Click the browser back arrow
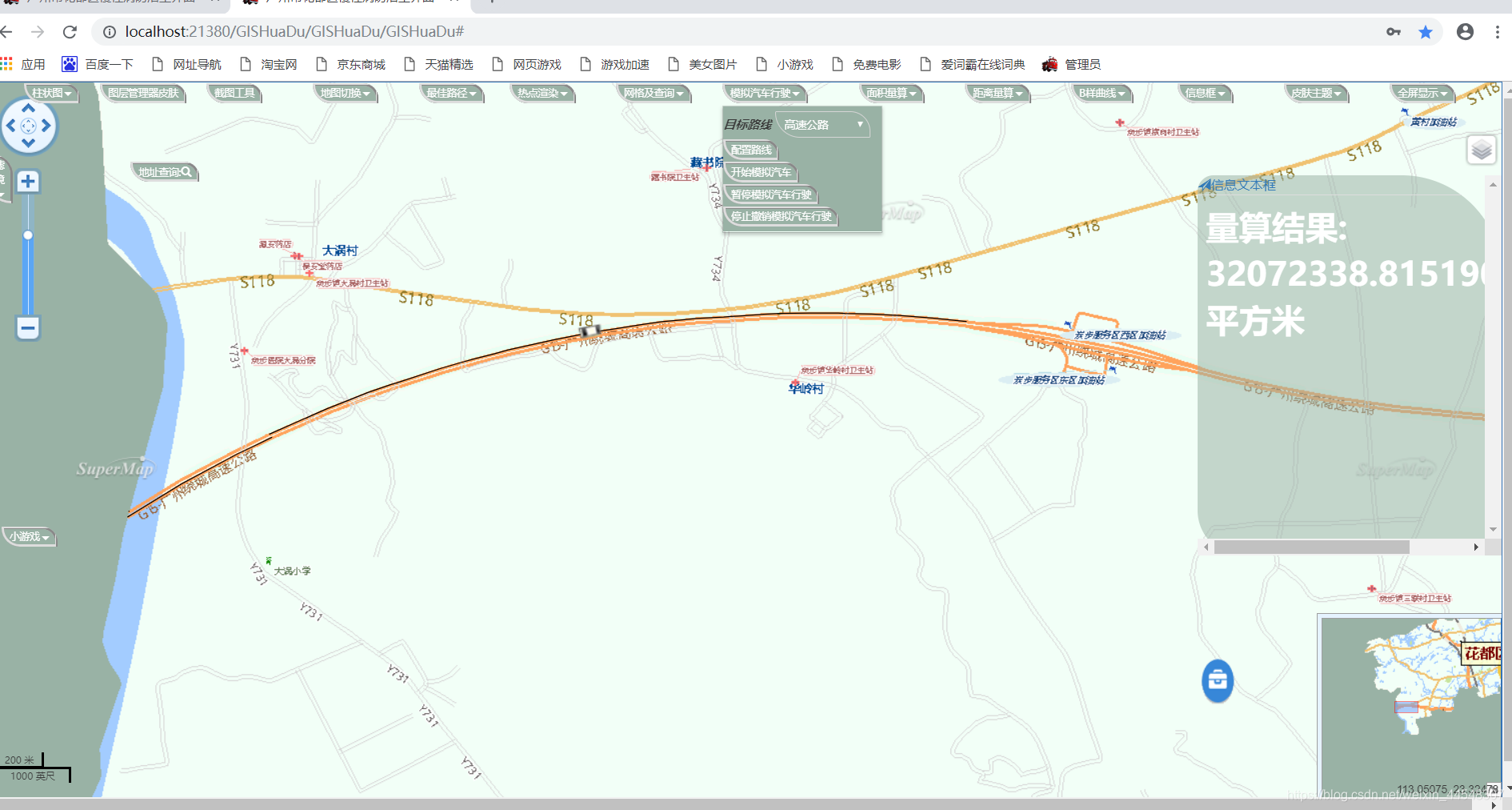Viewport: 1512px width, 810px height. [x=7, y=31]
